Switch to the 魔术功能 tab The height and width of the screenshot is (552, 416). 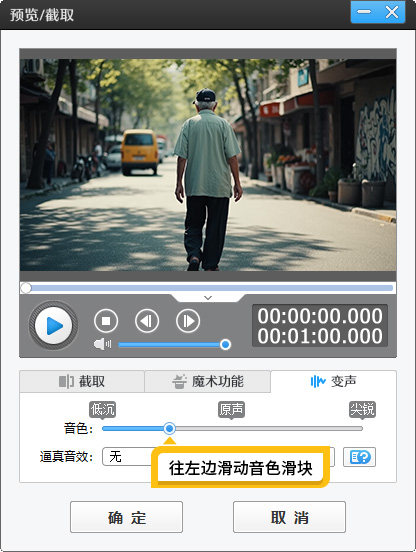(208, 381)
